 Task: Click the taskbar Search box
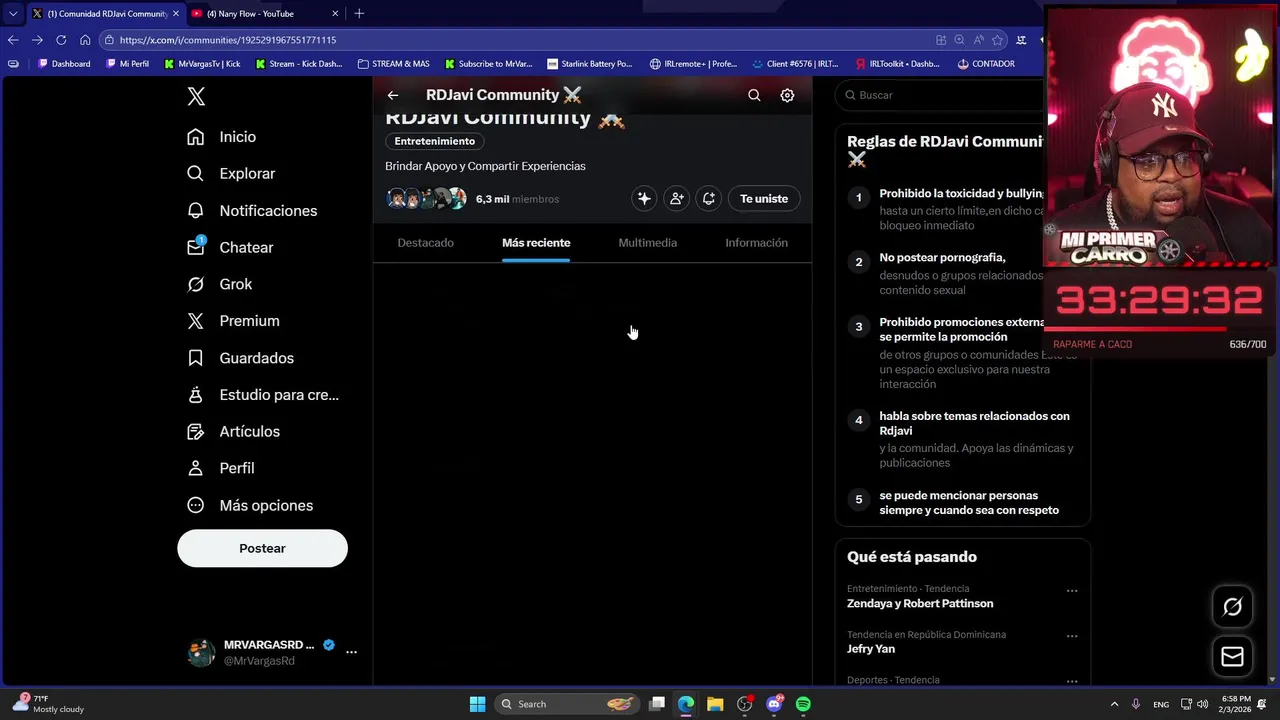coord(568,704)
